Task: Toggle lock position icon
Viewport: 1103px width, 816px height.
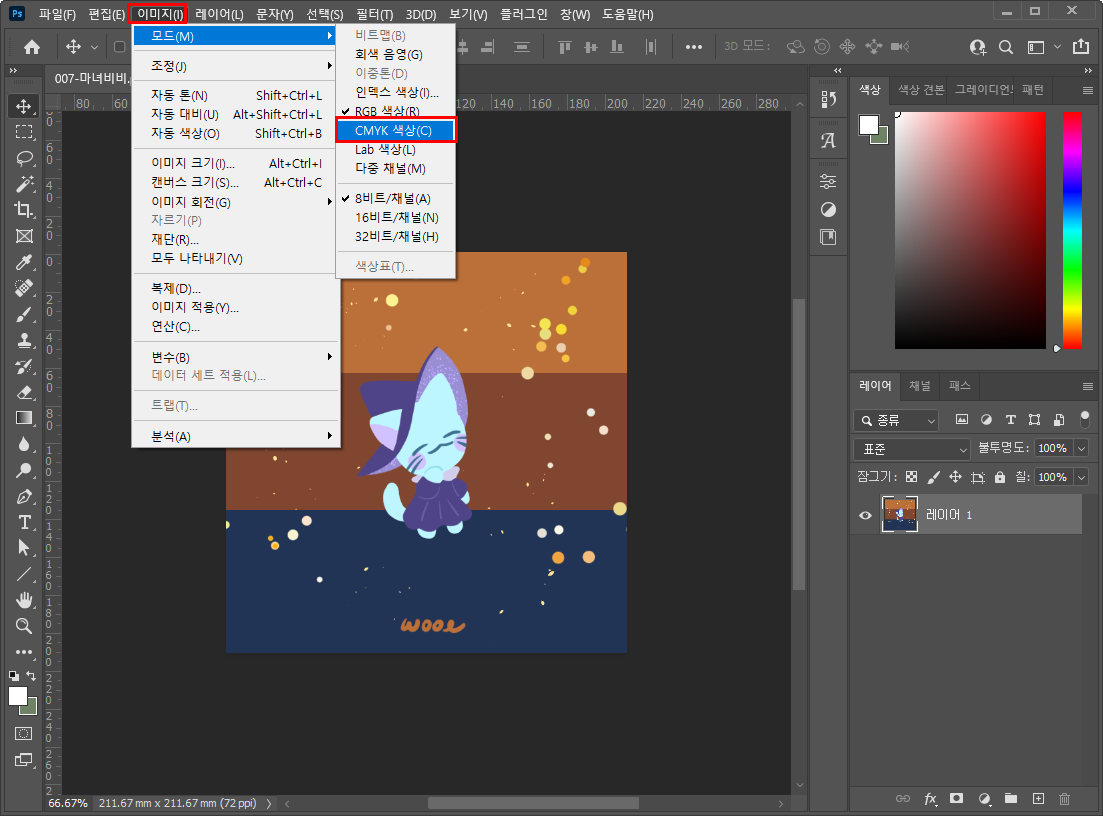Action: tap(955, 477)
